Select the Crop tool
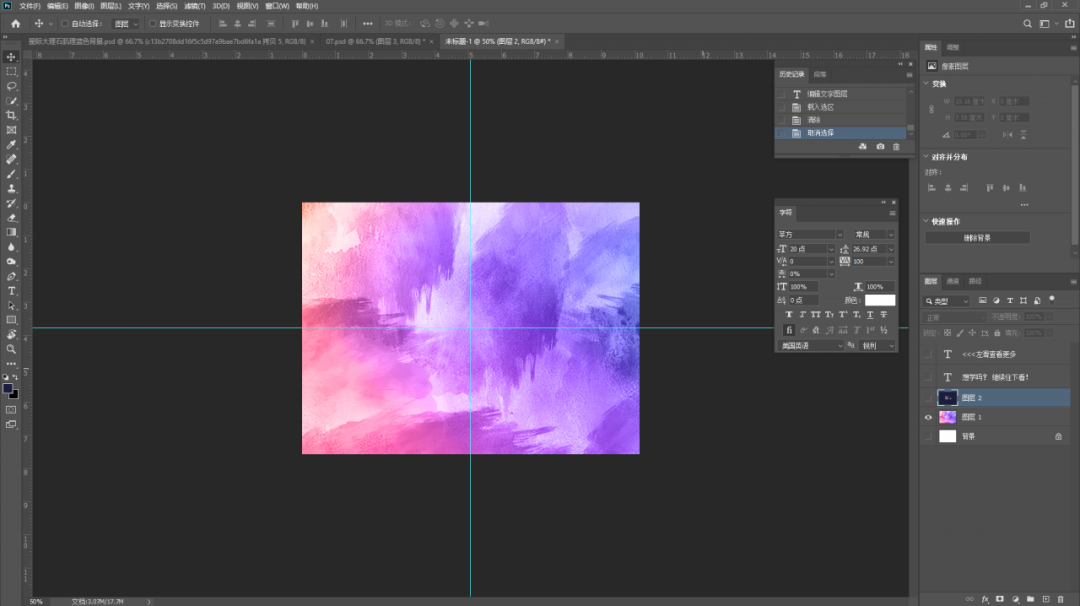 pyautogui.click(x=11, y=115)
